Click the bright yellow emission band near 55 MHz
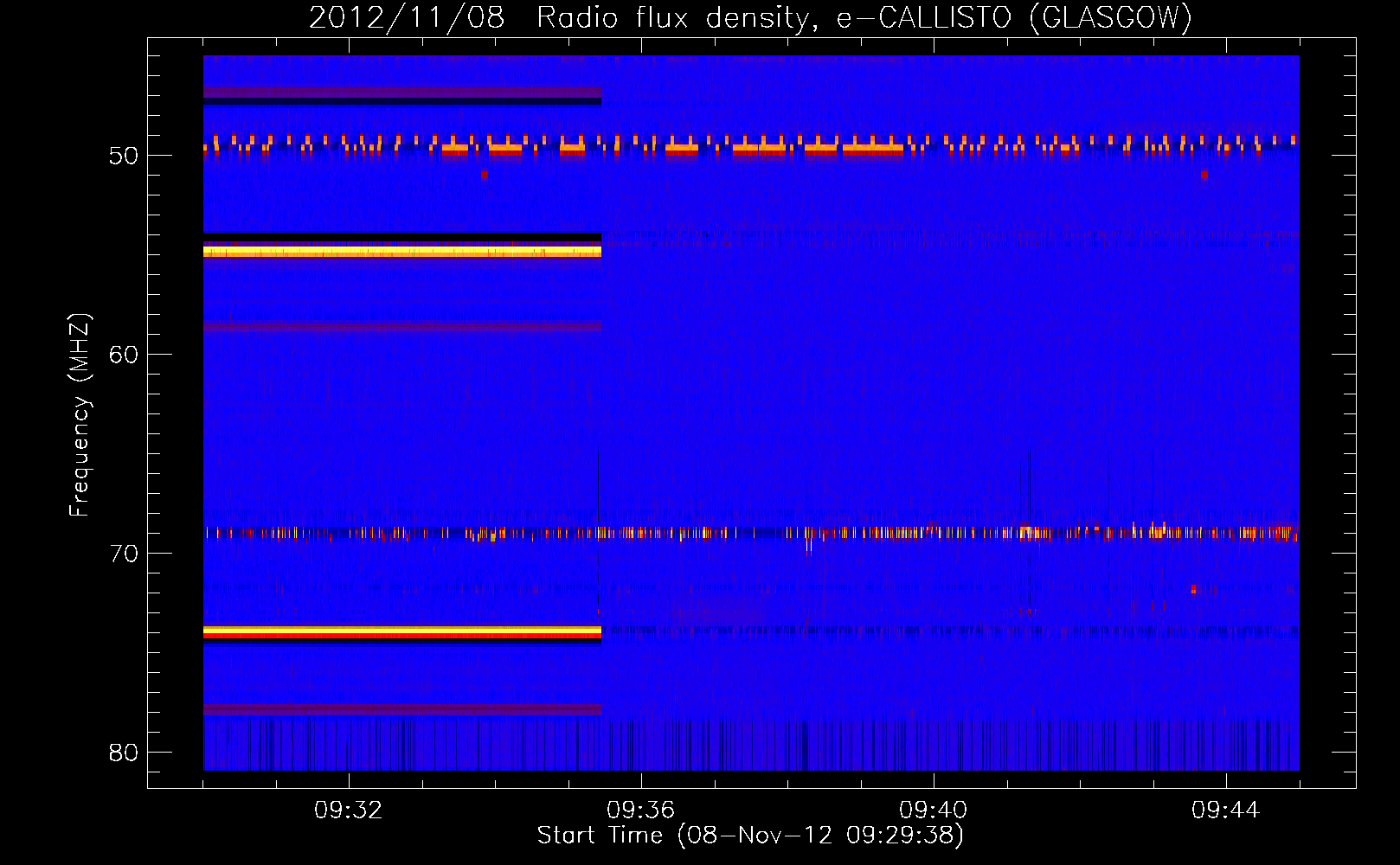The image size is (1400, 865). tap(402, 252)
